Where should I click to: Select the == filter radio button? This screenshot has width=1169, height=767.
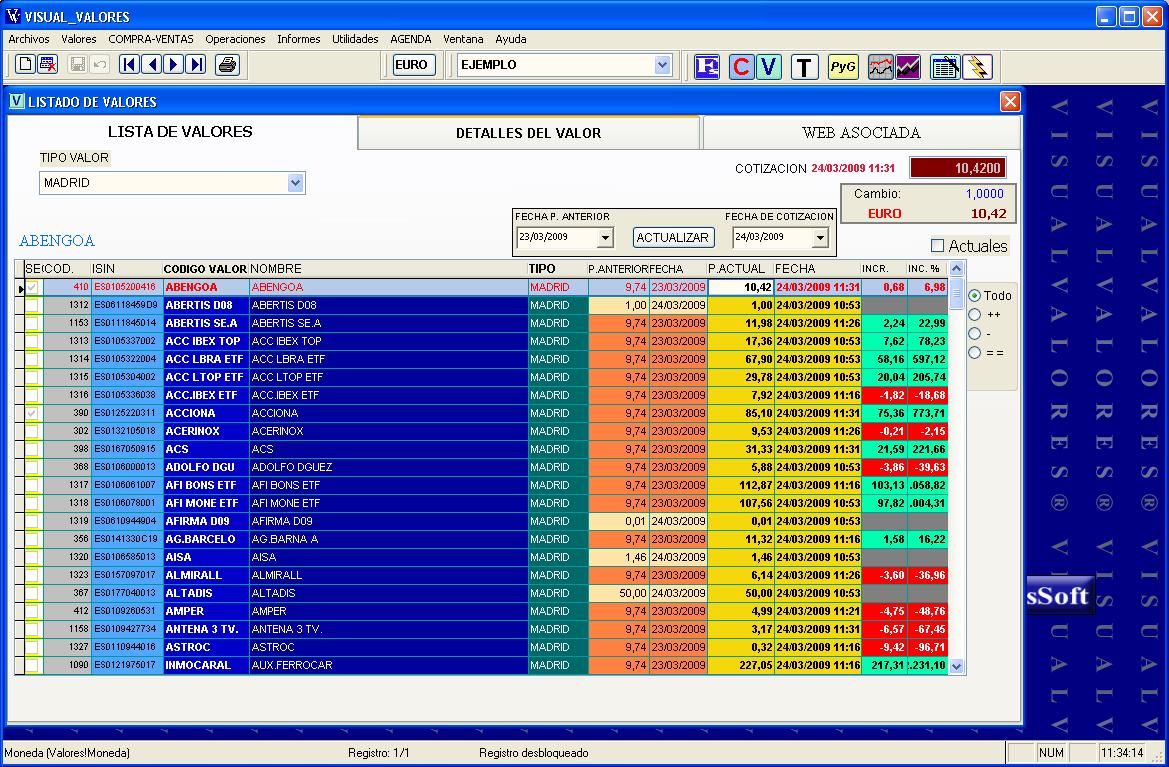[974, 353]
